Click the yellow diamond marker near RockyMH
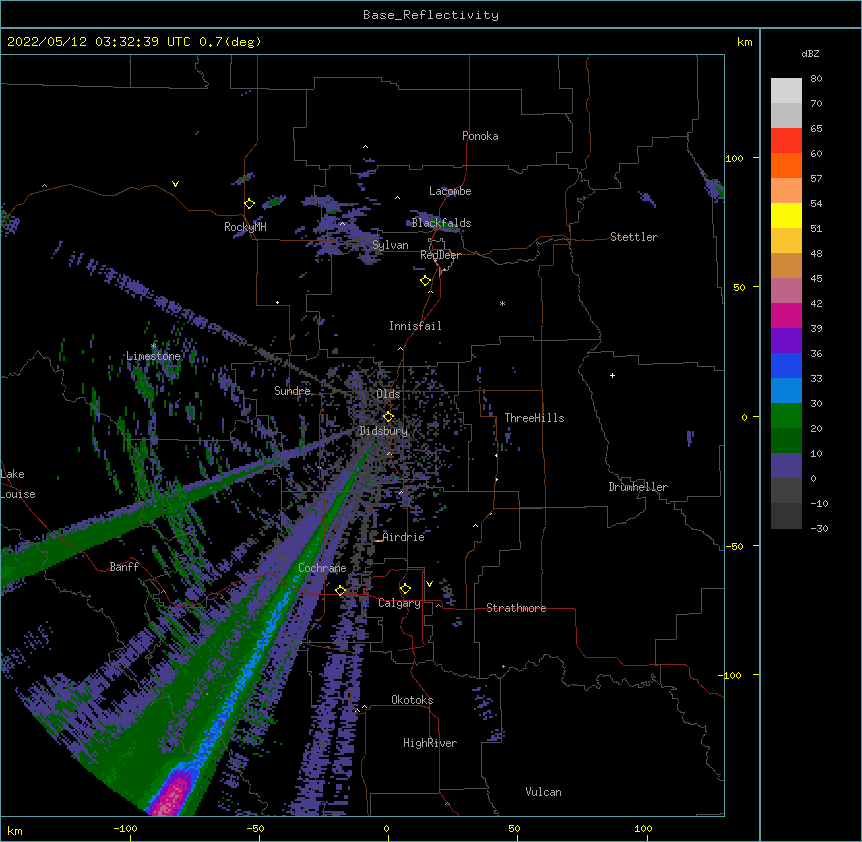This screenshot has width=862, height=842. tap(249, 204)
